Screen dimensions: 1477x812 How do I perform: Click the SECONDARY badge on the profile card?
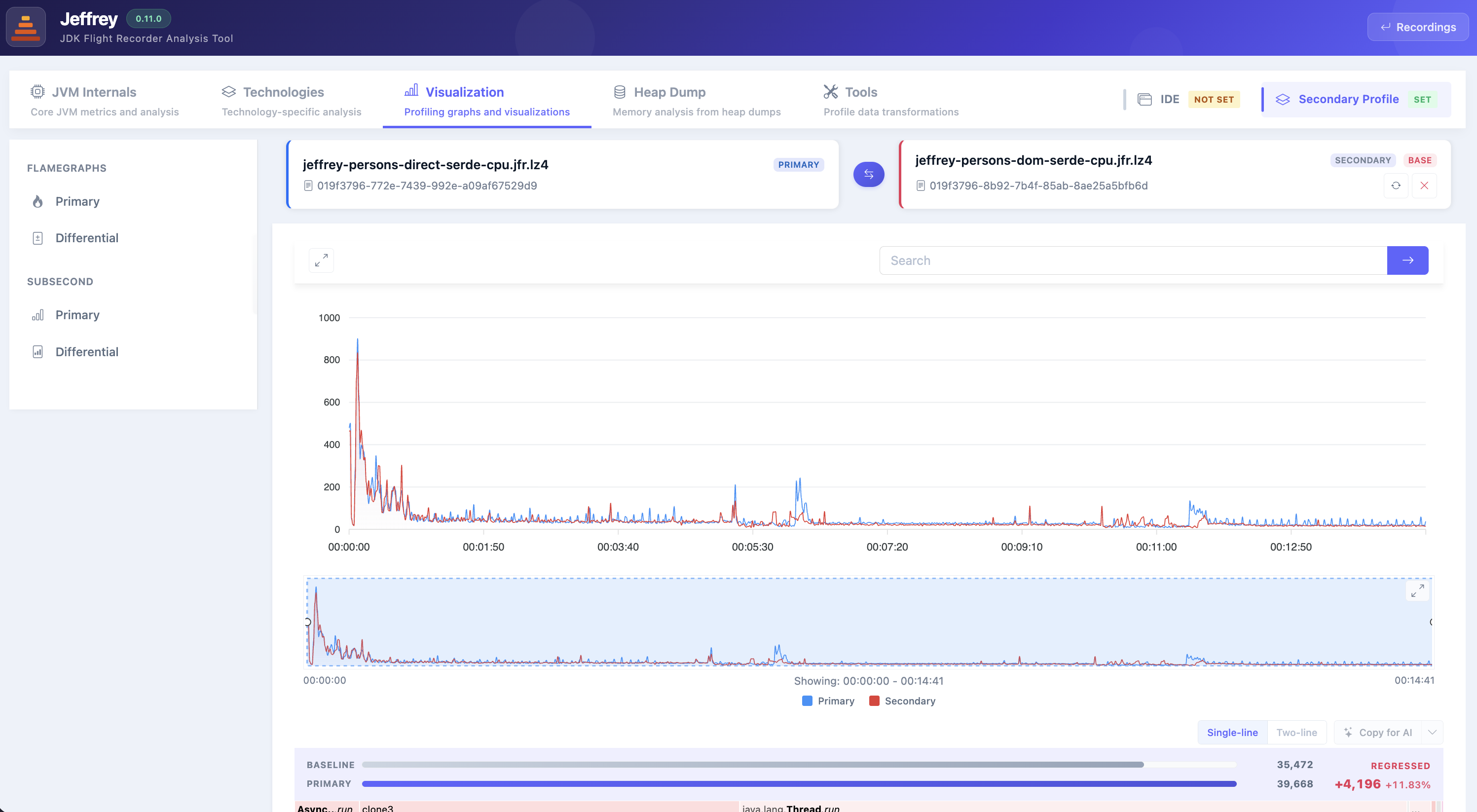coord(1363,160)
